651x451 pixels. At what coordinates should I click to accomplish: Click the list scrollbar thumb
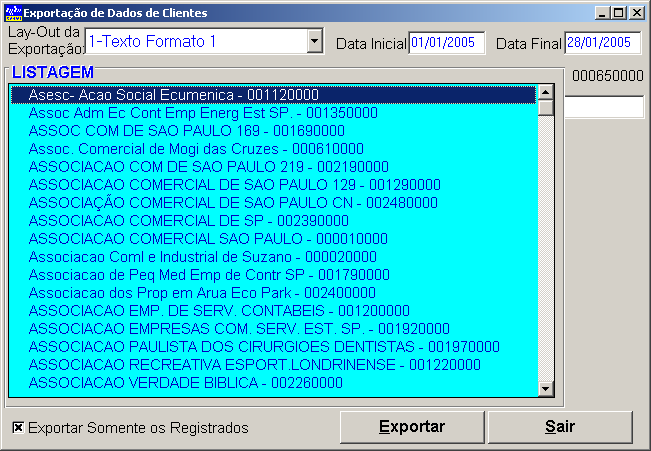tap(546, 108)
